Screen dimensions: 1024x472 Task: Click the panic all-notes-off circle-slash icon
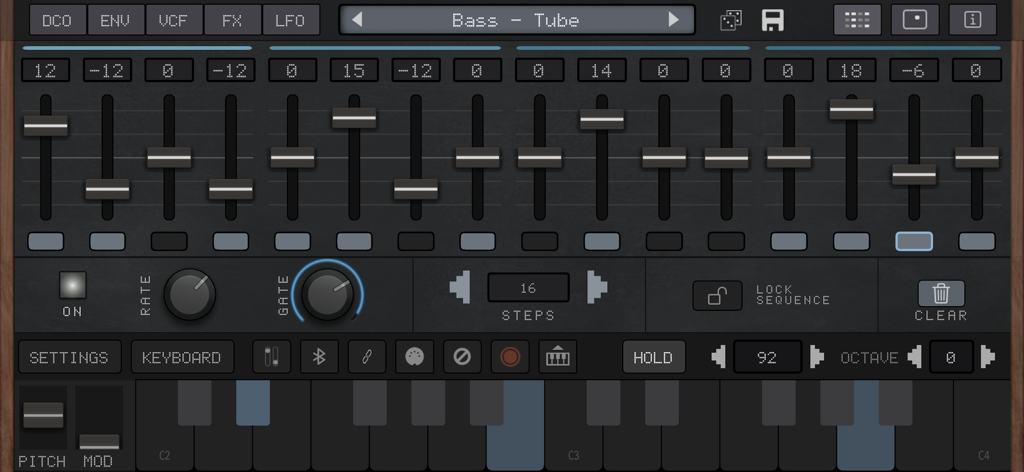pos(462,357)
